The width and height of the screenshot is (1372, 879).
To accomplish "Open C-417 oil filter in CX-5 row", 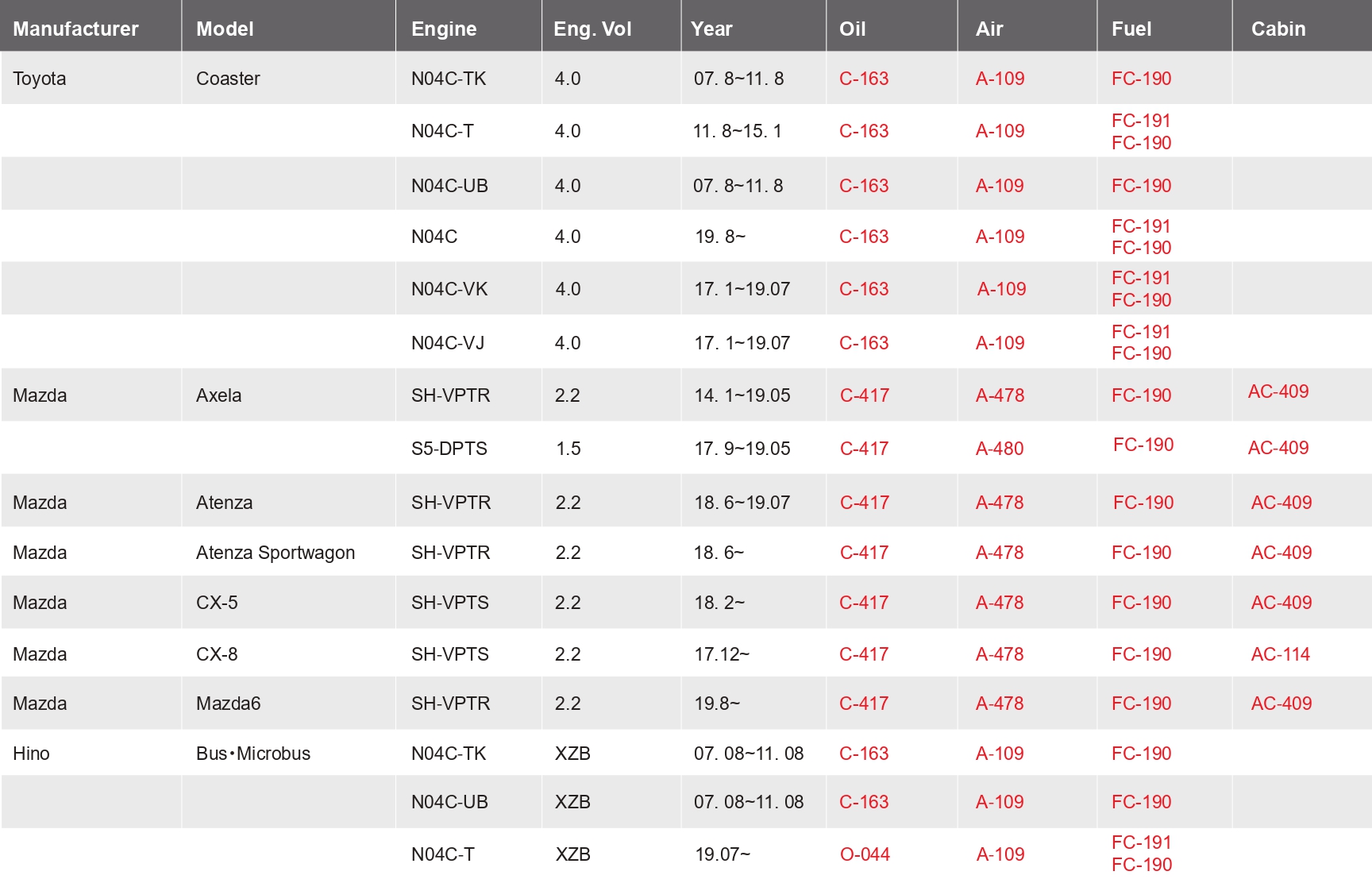I will (864, 603).
